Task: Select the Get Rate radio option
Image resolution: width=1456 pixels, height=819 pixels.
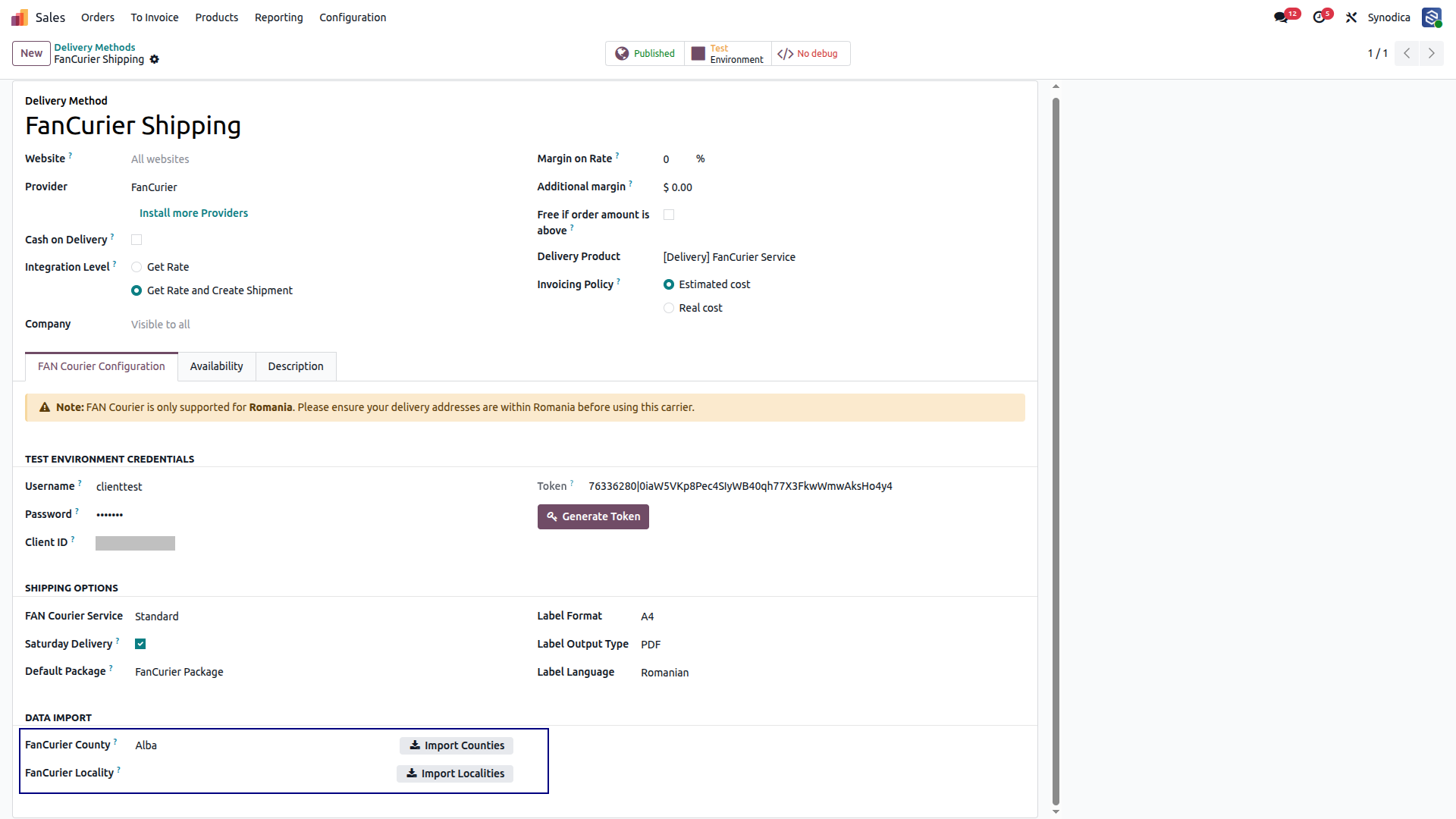Action: pyautogui.click(x=136, y=267)
